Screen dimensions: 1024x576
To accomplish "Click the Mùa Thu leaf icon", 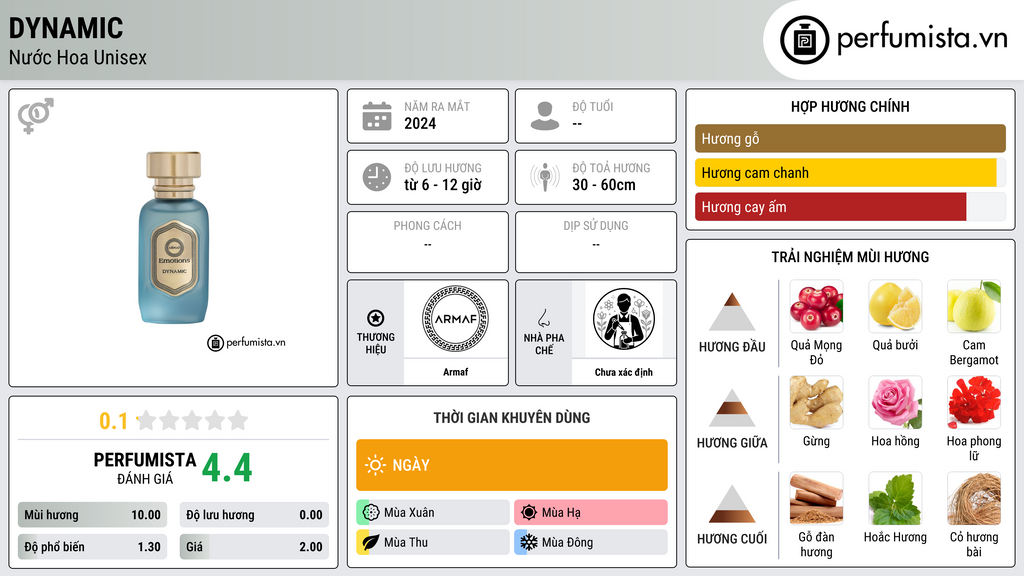I will 371,542.
